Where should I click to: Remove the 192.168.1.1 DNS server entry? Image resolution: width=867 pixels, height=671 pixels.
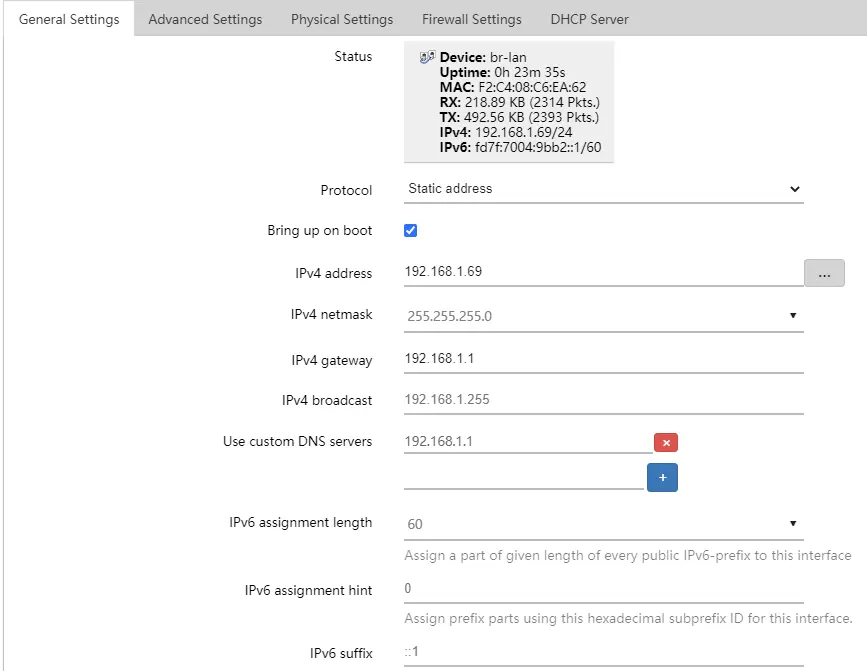(x=666, y=442)
